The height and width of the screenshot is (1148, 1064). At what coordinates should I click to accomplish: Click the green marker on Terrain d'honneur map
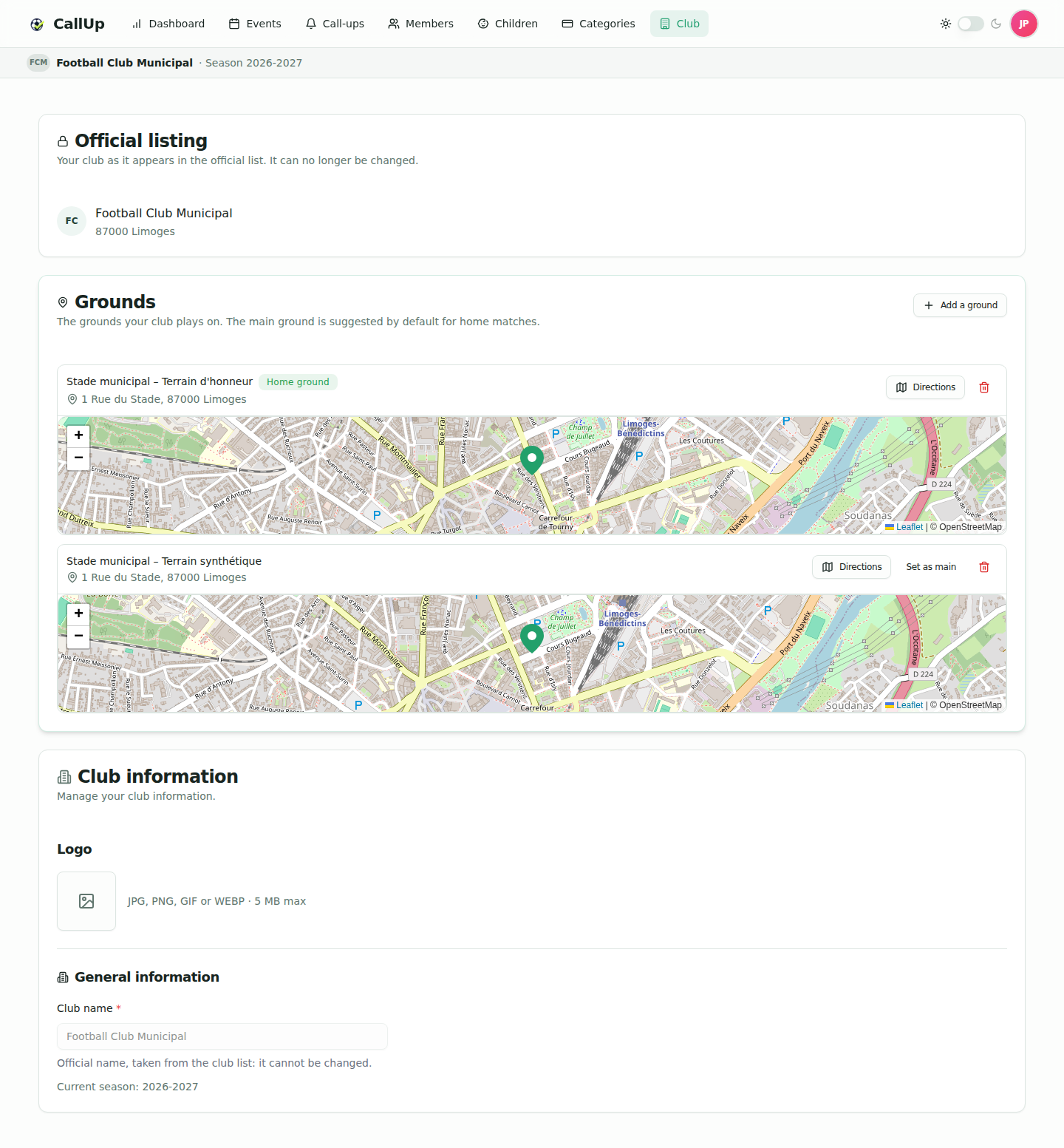click(x=532, y=459)
